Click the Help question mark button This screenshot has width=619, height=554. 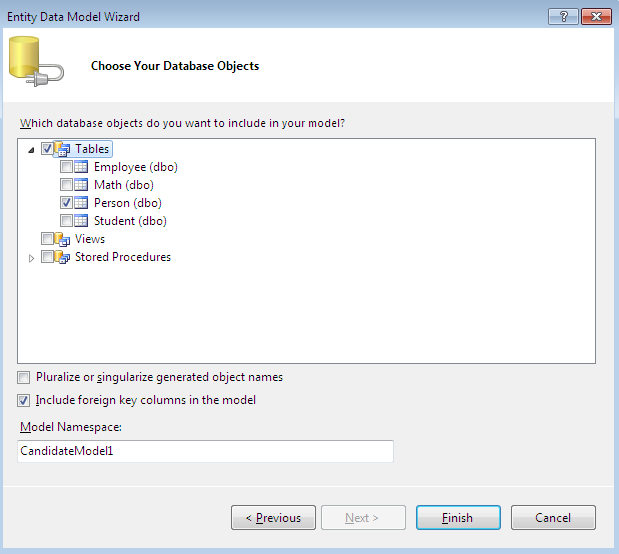563,17
